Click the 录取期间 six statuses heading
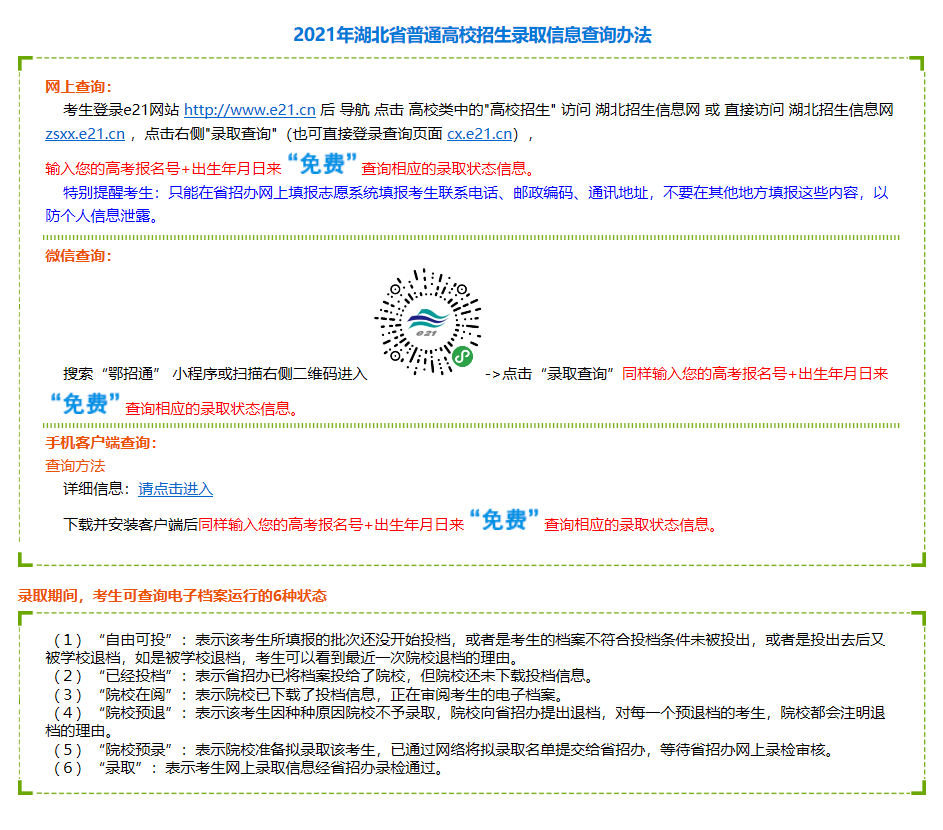This screenshot has height=830, width=943. click(172, 595)
